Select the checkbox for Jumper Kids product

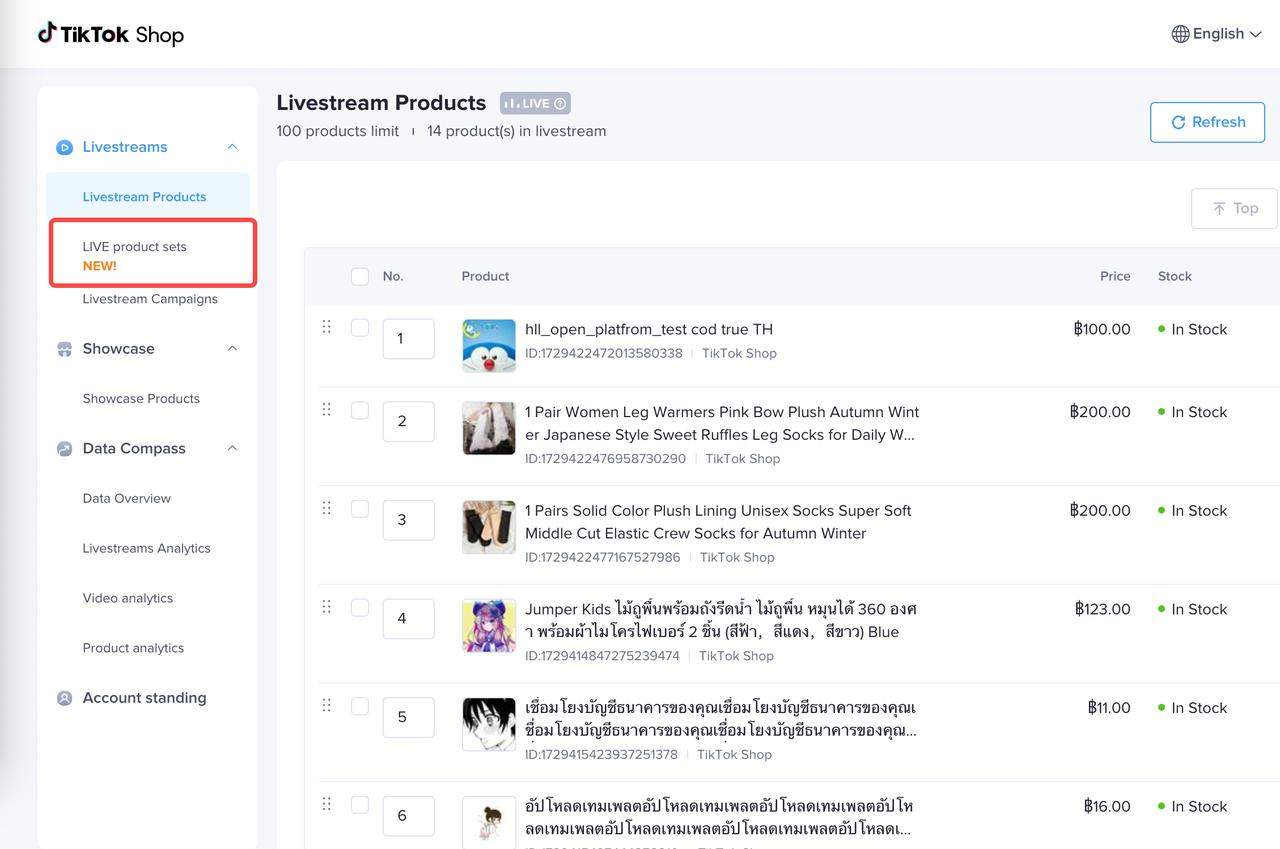(x=360, y=608)
